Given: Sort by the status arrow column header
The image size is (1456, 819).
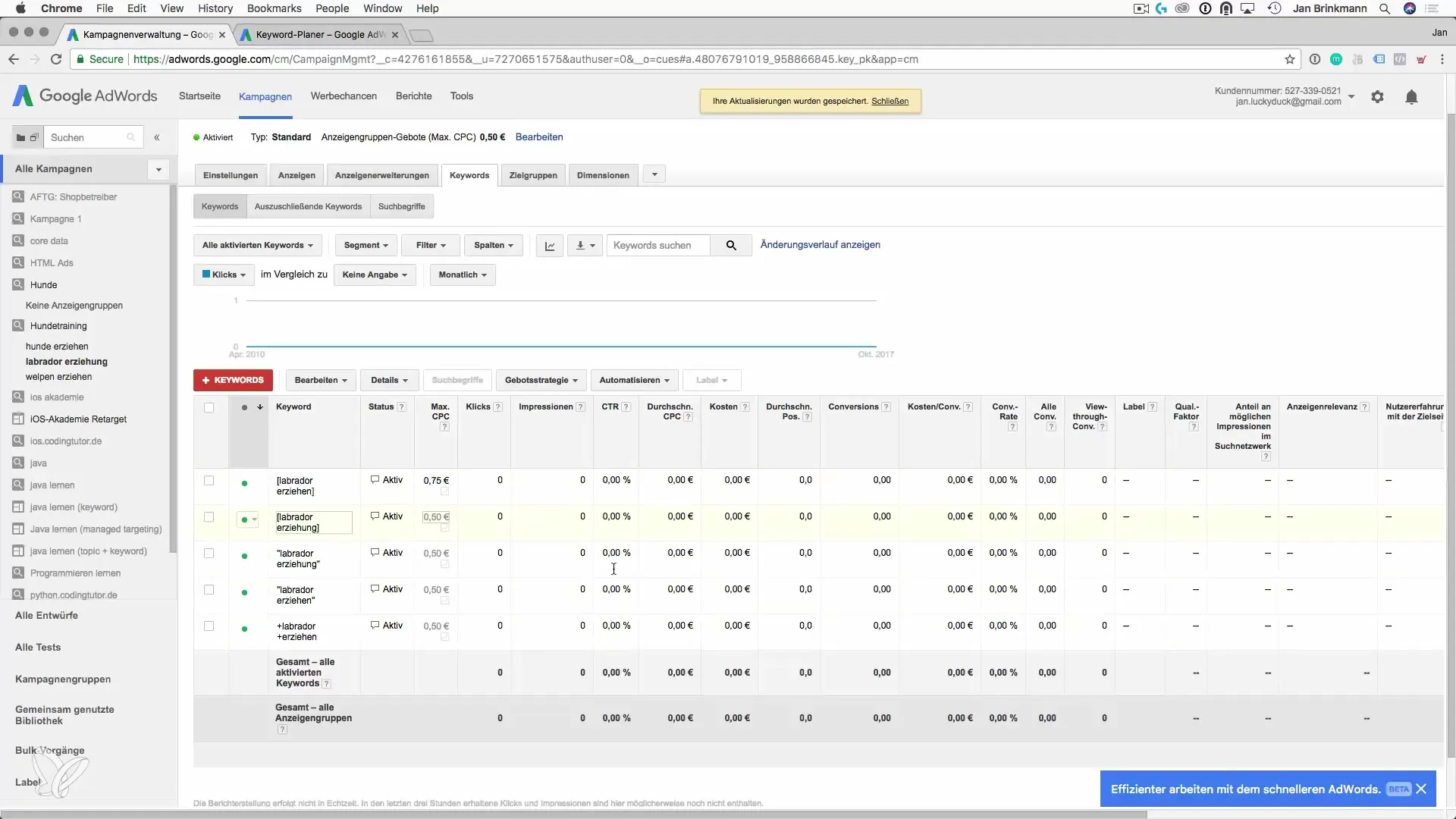Looking at the screenshot, I should pos(260,407).
